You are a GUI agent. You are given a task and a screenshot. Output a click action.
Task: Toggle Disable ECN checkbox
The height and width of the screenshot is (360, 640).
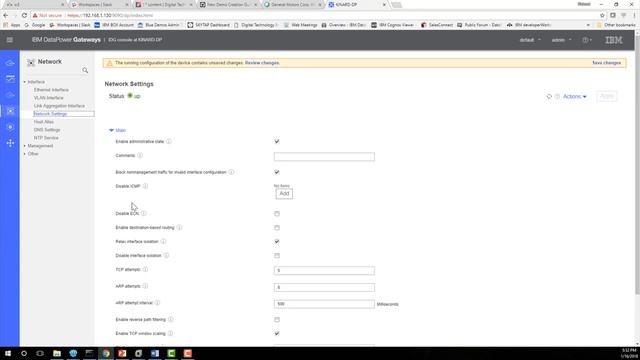pyautogui.click(x=277, y=214)
